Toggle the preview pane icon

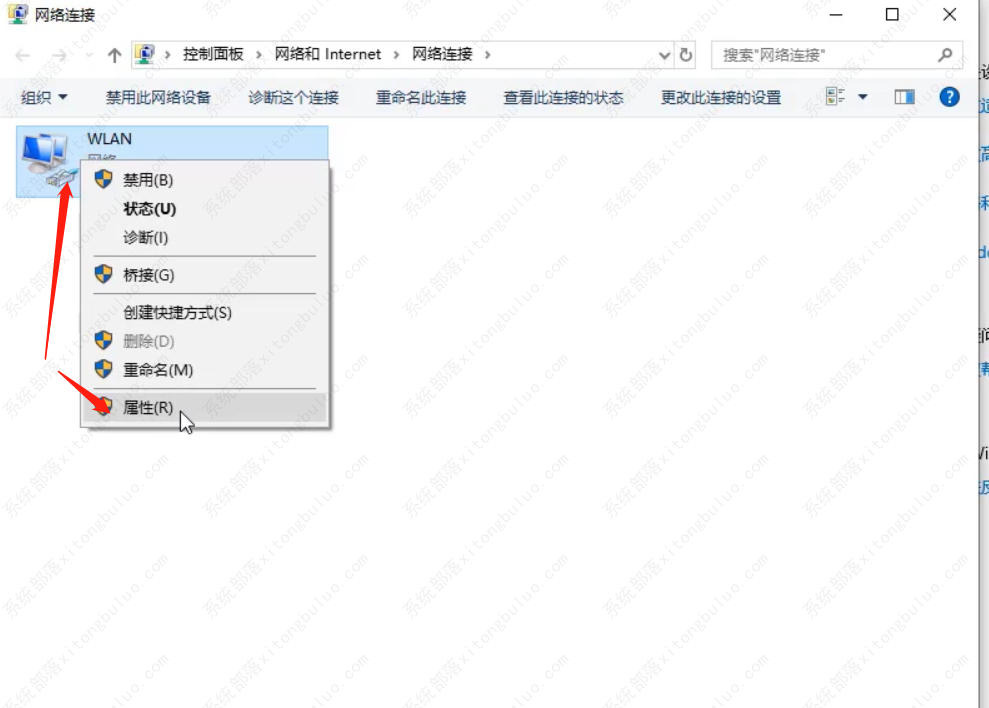905,97
